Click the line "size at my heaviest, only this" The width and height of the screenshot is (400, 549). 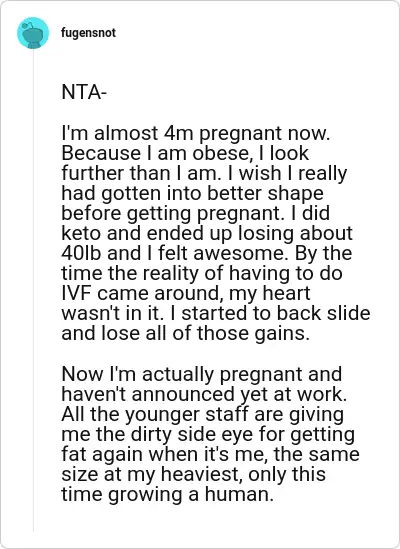[x=194, y=474]
